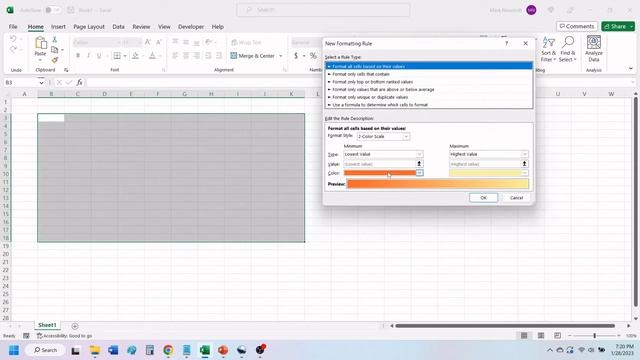Open the Sort & Filter menu
The image size is (640, 360).
click(x=549, y=49)
